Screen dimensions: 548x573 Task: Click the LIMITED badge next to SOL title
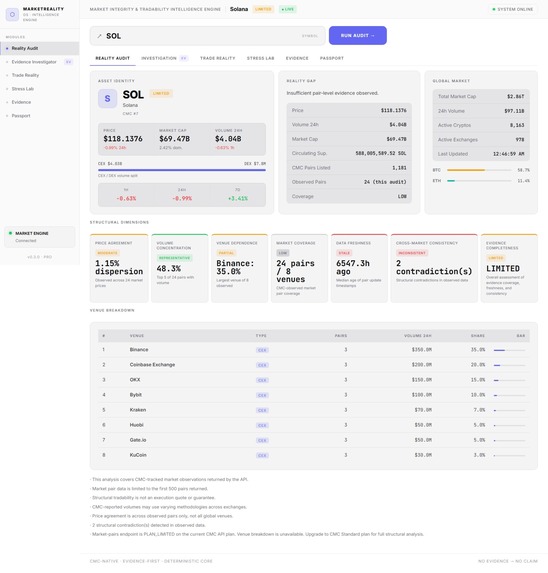pyautogui.click(x=161, y=94)
